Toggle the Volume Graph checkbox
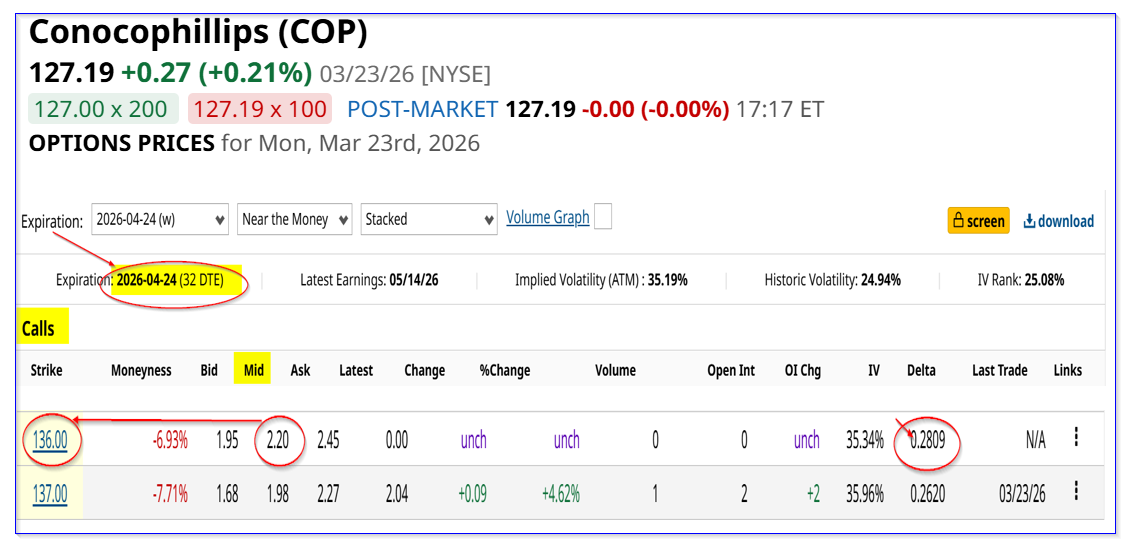The height and width of the screenshot is (544, 1133). click(x=602, y=218)
